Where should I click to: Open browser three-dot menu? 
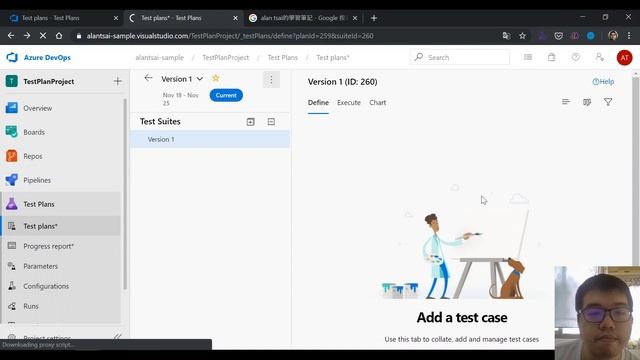tap(629, 36)
